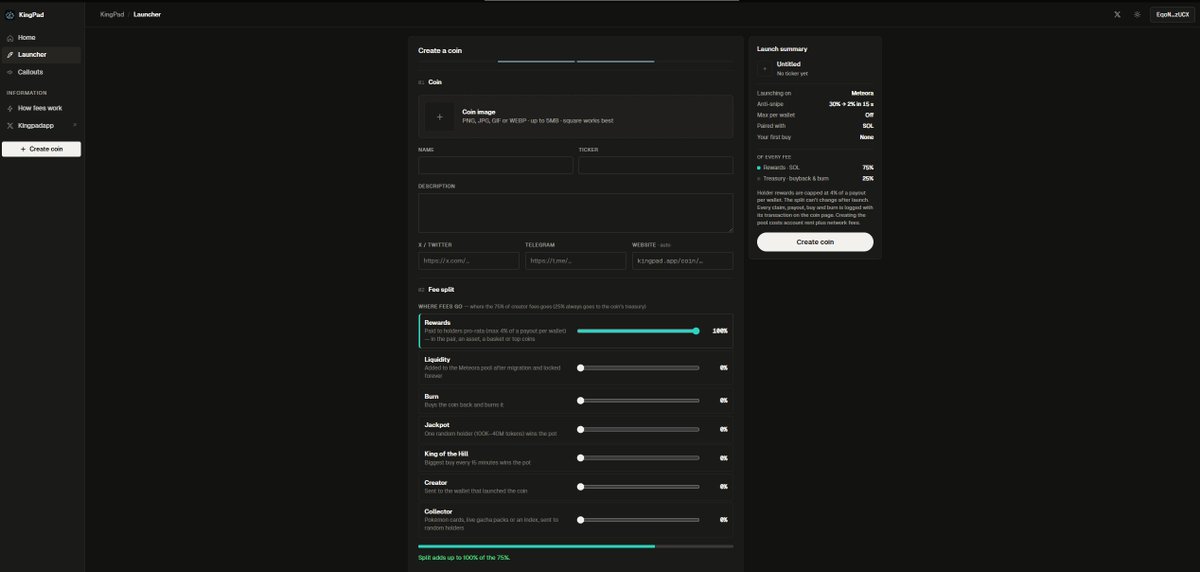Viewport: 1200px width, 572px height.
Task: Click the Rewards · SOL 75% entry
Action: (815, 167)
